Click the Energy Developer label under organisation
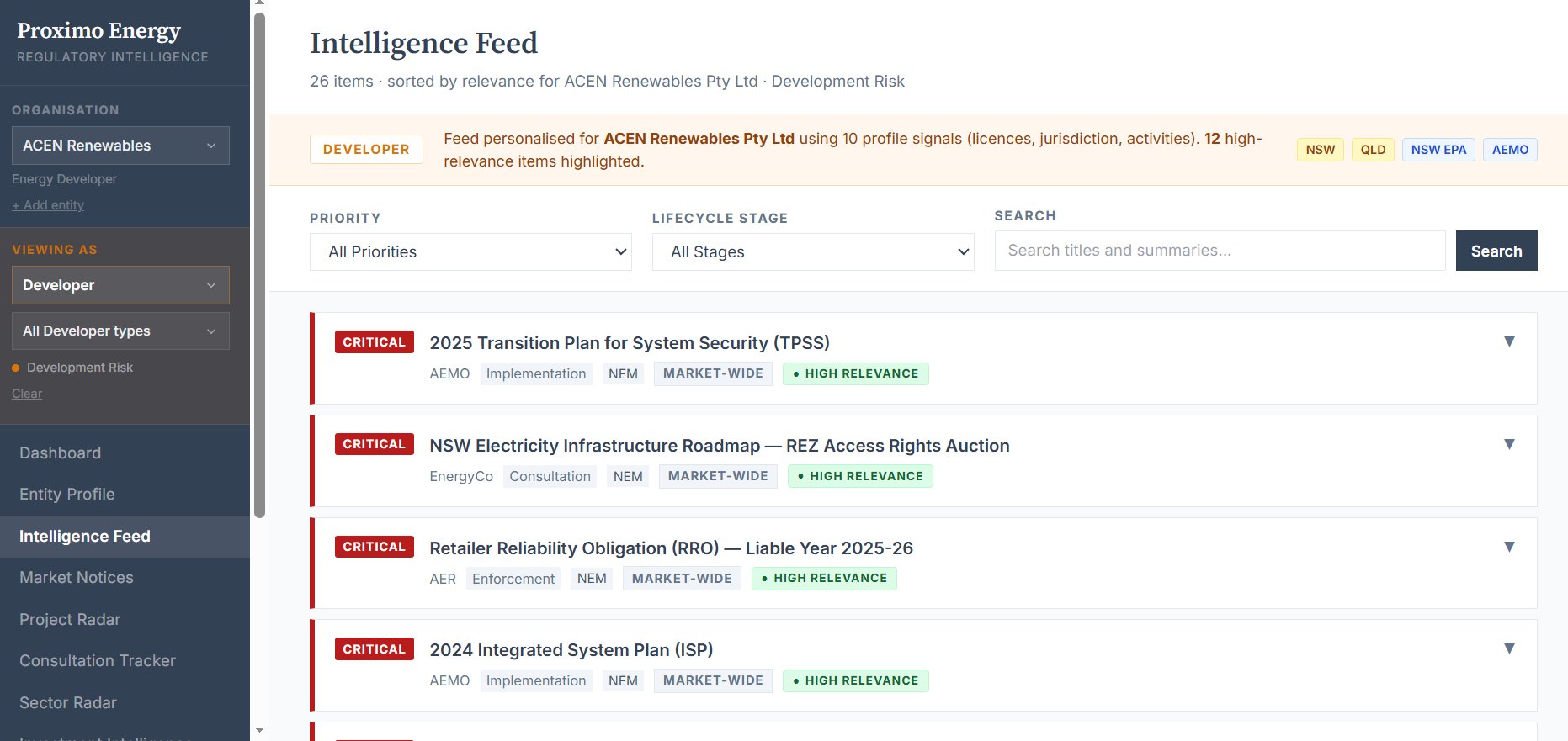This screenshot has height=741, width=1568. pos(64,179)
